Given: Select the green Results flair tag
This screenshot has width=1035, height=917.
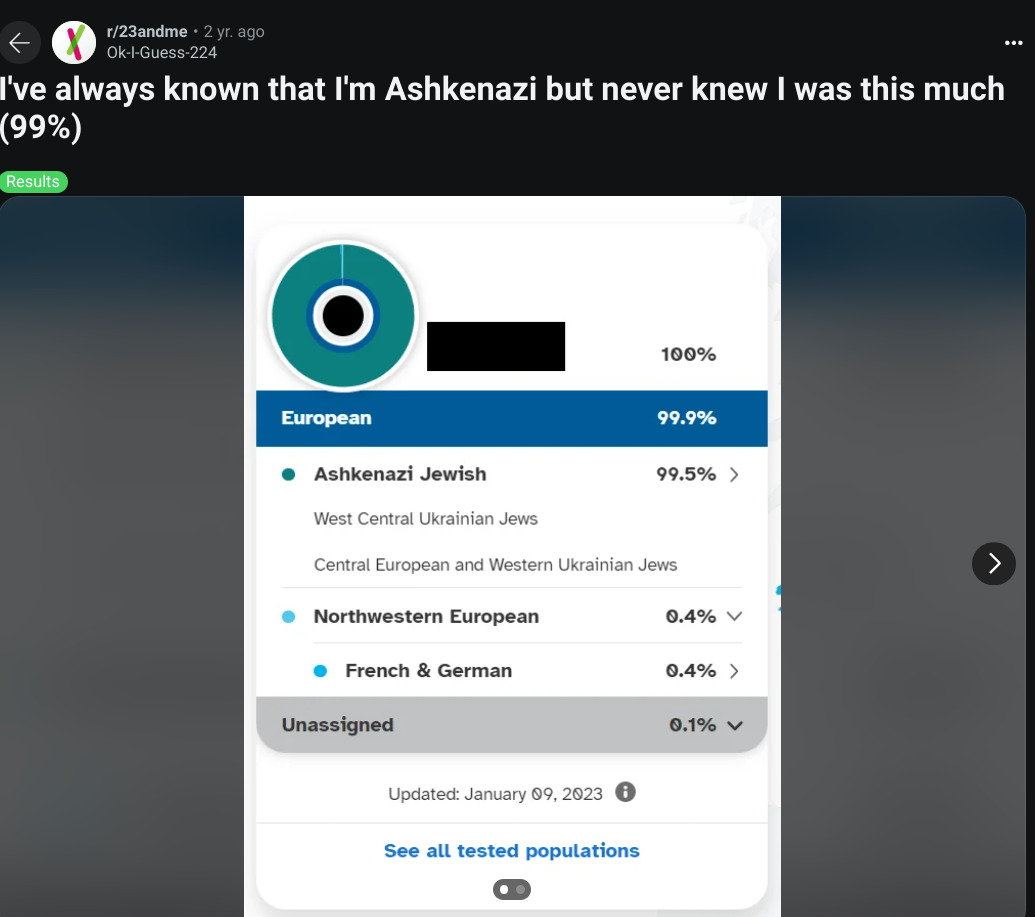Looking at the screenshot, I should (x=33, y=182).
